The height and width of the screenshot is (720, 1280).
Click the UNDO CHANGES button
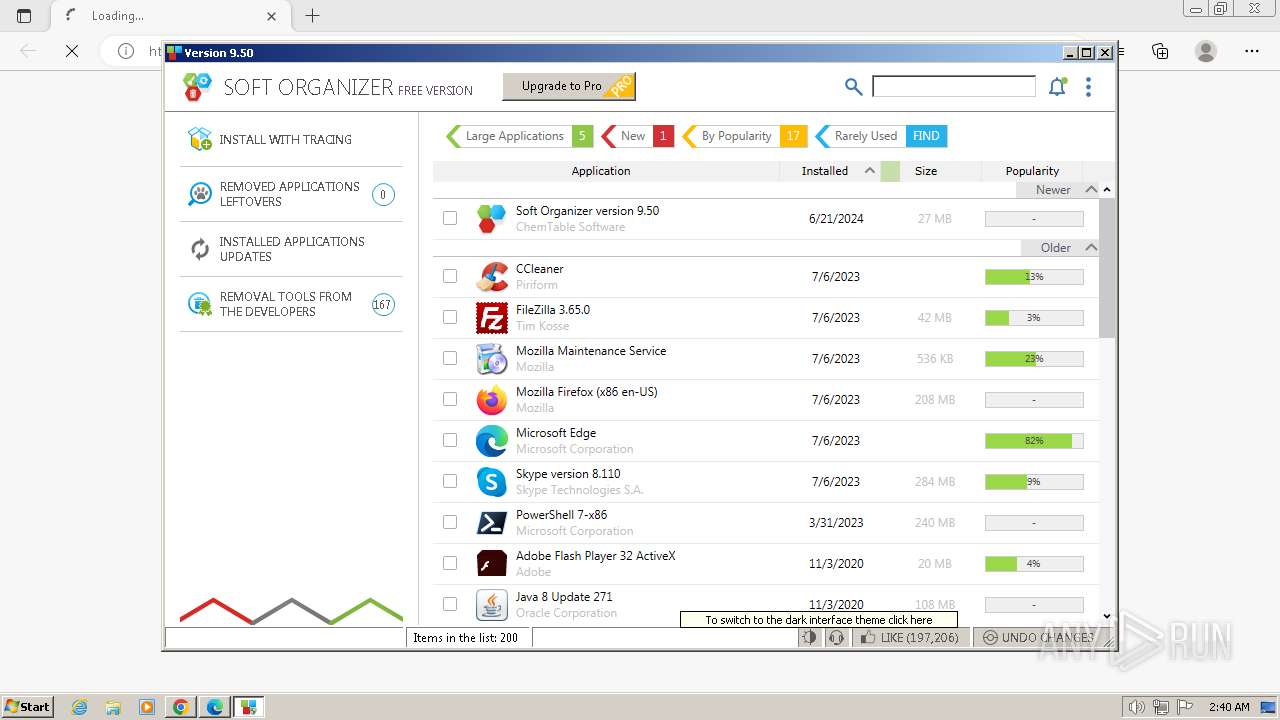[1039, 637]
